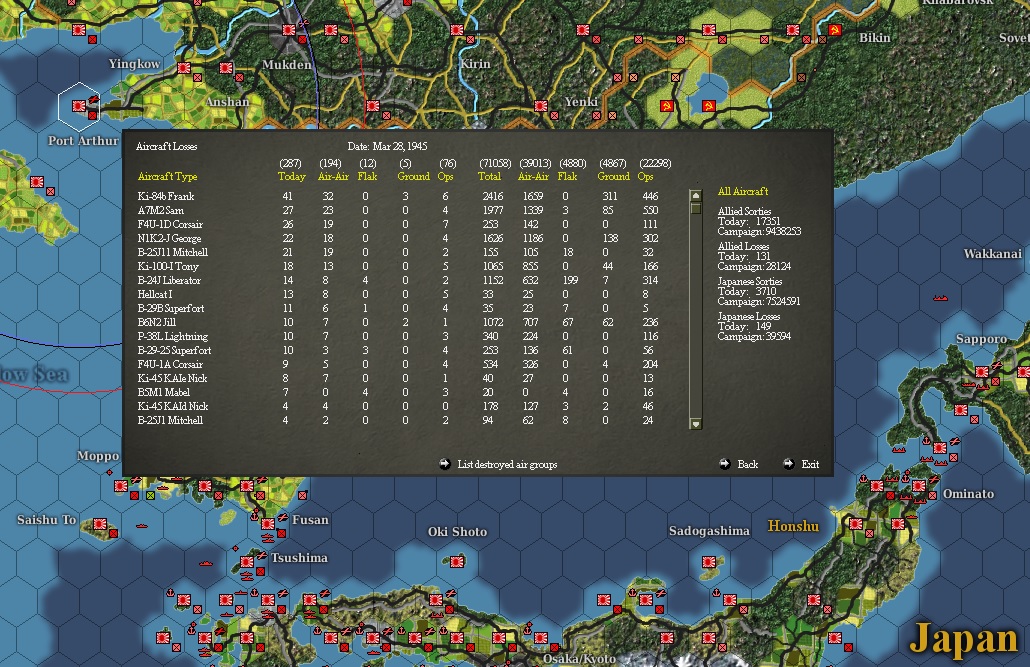The height and width of the screenshot is (667, 1030).
Task: Sort by the Today column header
Action: tap(291, 176)
